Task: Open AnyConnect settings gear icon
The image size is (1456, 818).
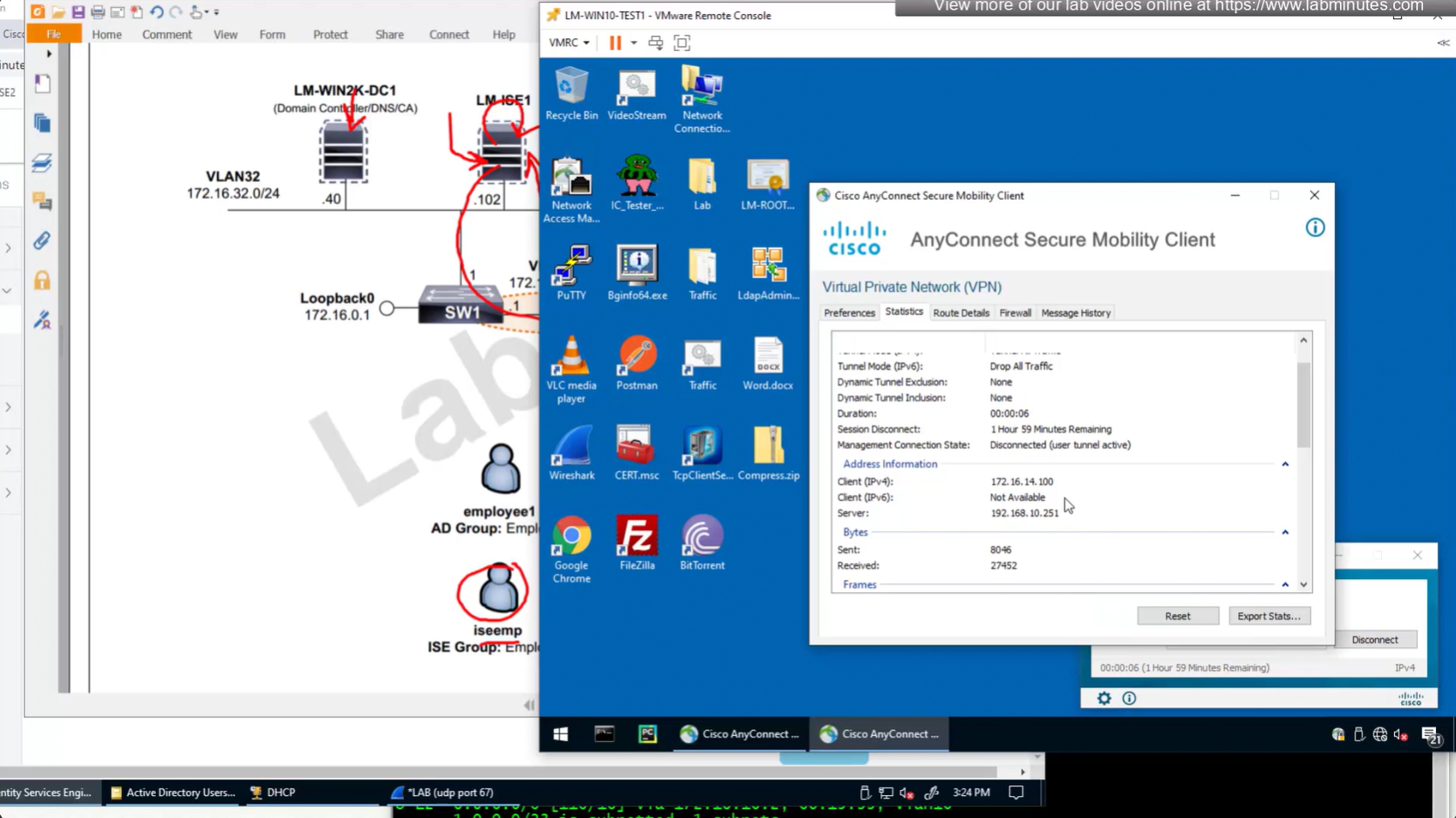Action: point(1104,699)
